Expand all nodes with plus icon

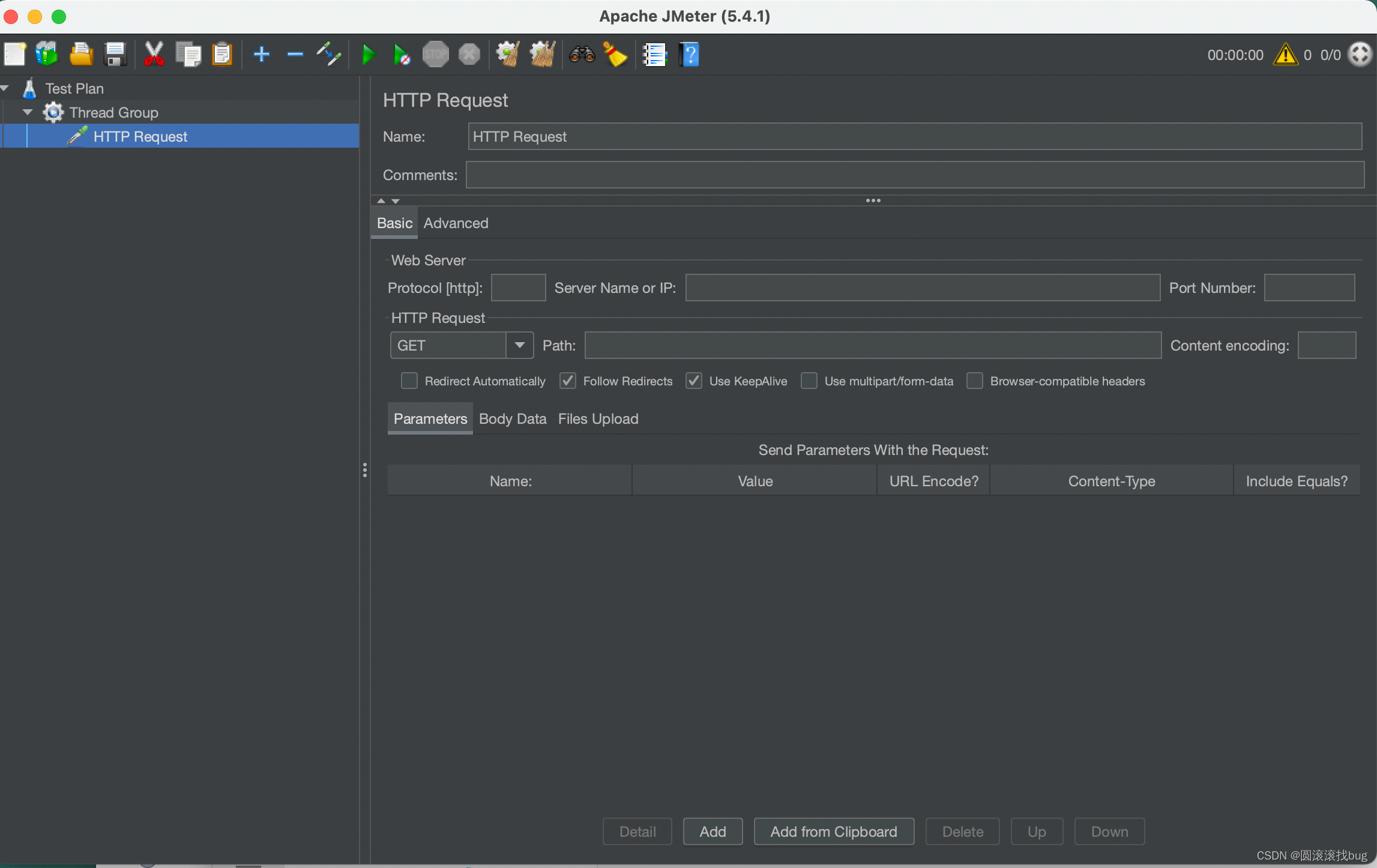(262, 55)
